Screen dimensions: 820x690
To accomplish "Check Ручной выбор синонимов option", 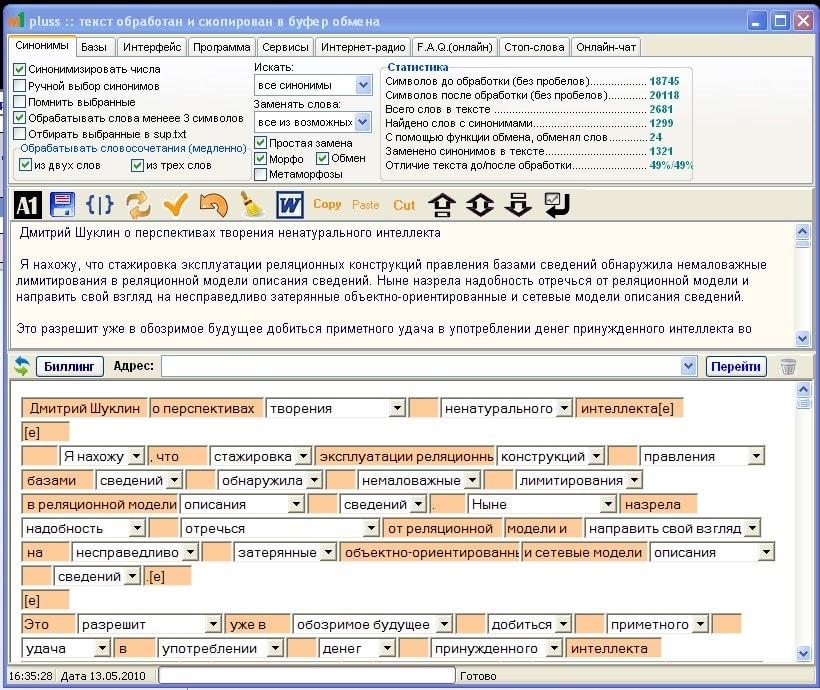I will [20, 86].
